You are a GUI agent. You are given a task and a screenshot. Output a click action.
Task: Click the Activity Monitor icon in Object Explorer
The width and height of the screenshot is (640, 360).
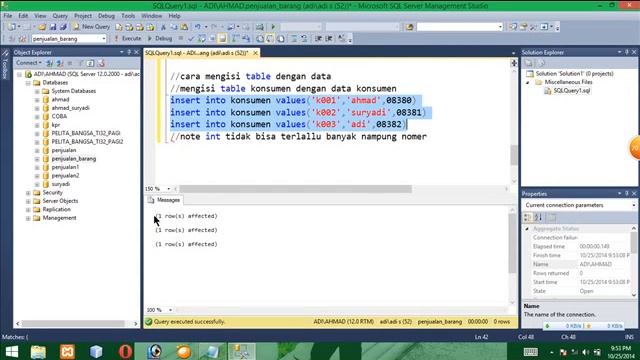pos(101,63)
